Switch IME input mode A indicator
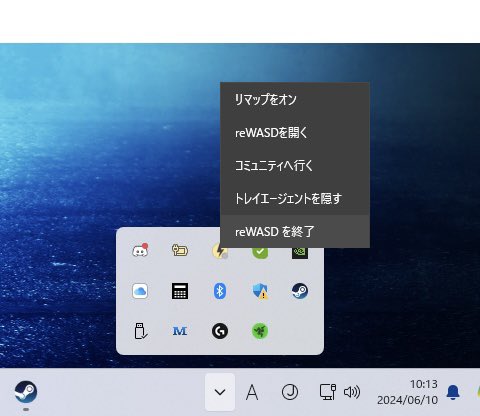 (x=252, y=392)
